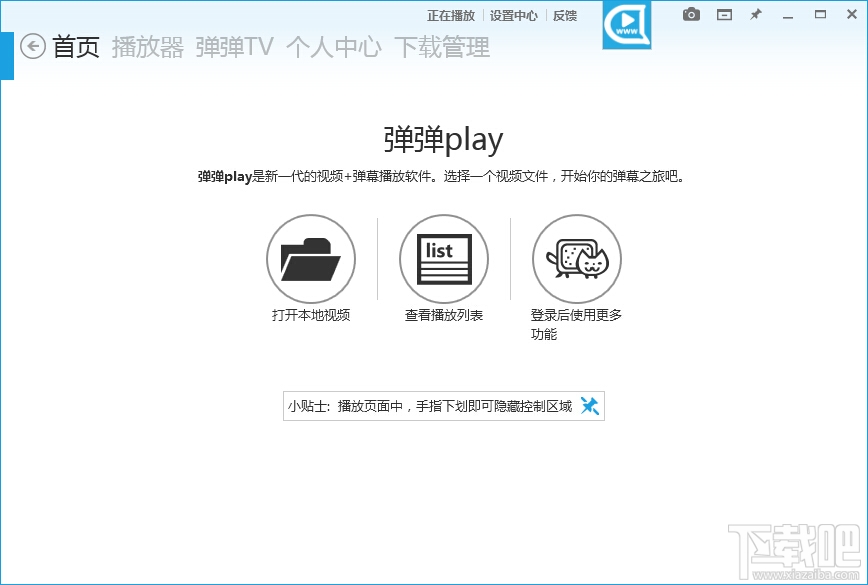Take a screenshot with the camera icon
The width and height of the screenshot is (868, 585).
pyautogui.click(x=690, y=14)
